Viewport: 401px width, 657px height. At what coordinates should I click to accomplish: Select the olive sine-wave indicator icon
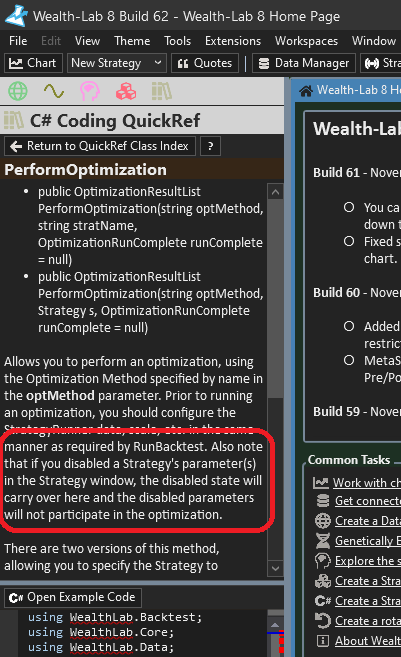coord(54,91)
